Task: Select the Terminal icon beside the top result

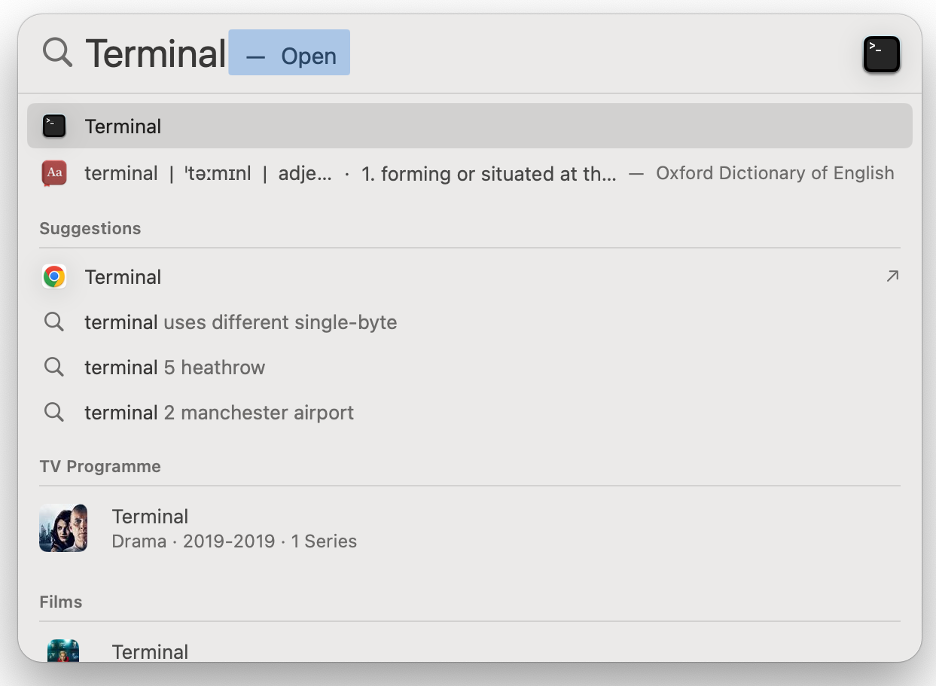Action: 53,126
